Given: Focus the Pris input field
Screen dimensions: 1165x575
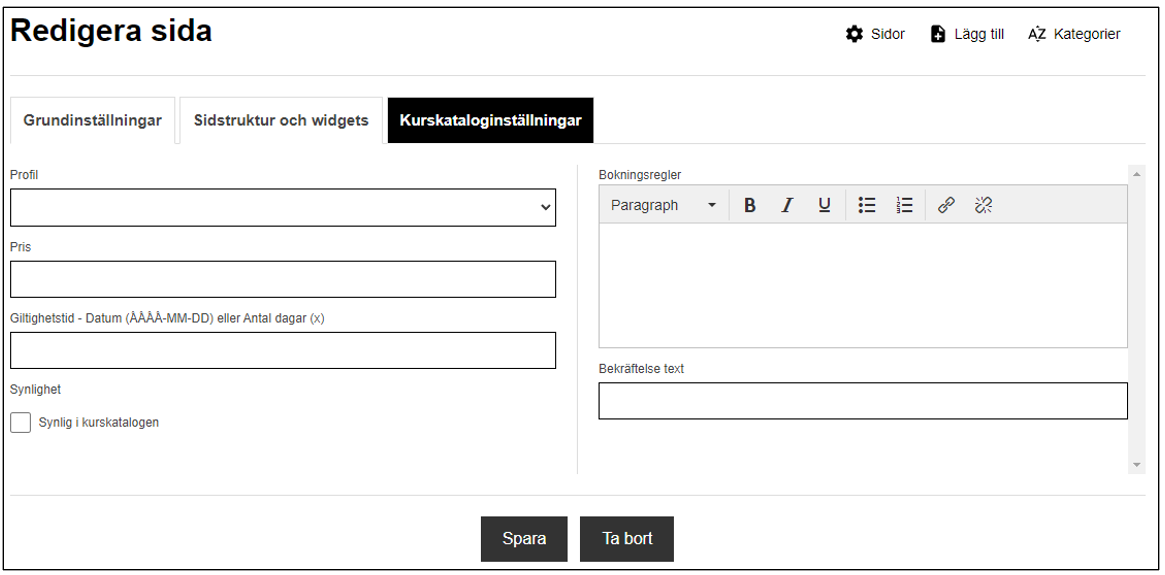Looking at the screenshot, I should pyautogui.click(x=283, y=279).
